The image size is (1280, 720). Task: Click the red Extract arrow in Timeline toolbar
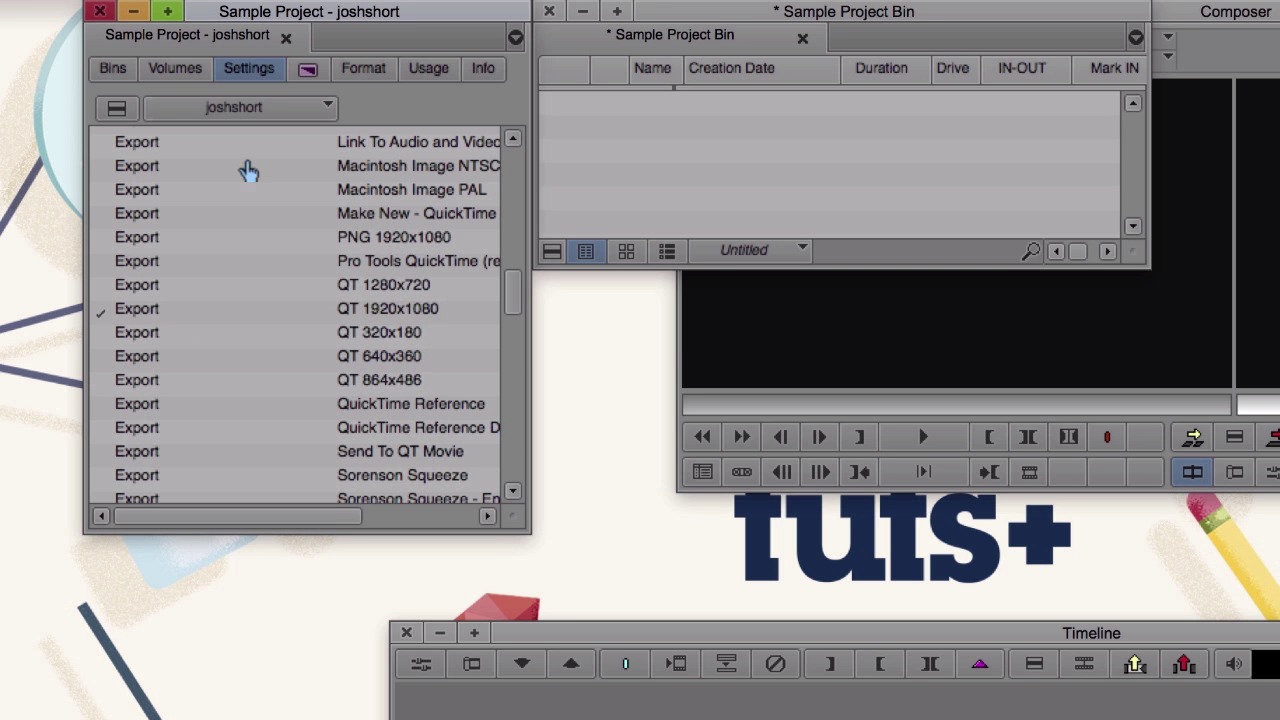(x=1184, y=664)
